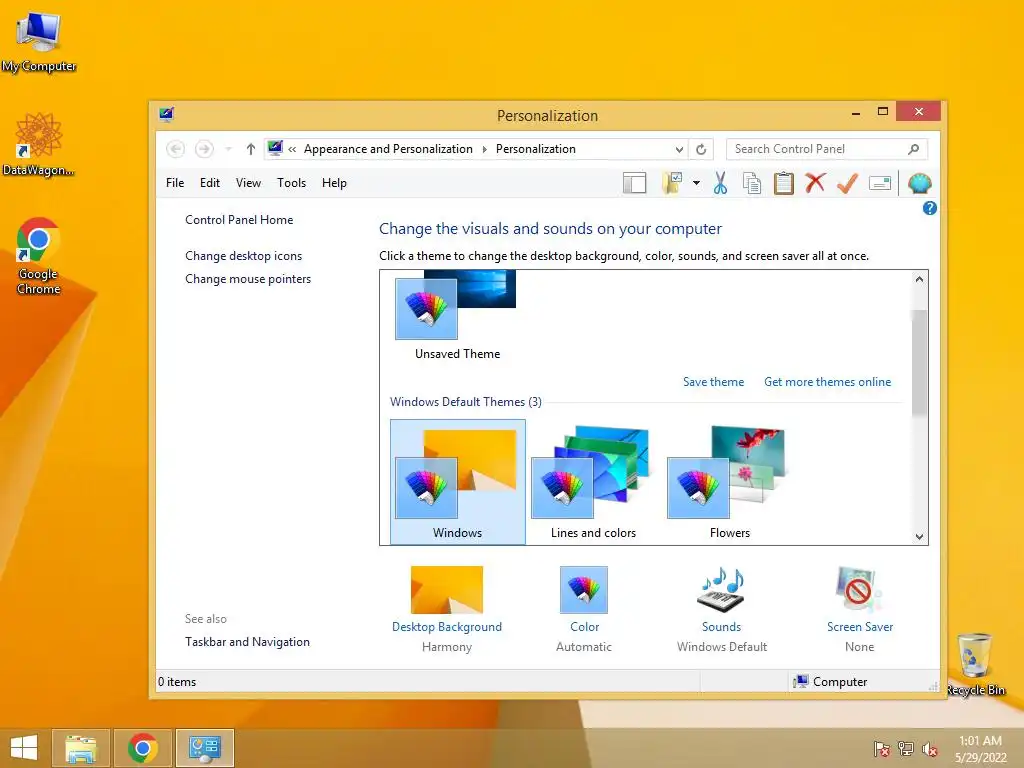Image resolution: width=1024 pixels, height=768 pixels.
Task: Click Change desktop icons link
Action: [244, 256]
